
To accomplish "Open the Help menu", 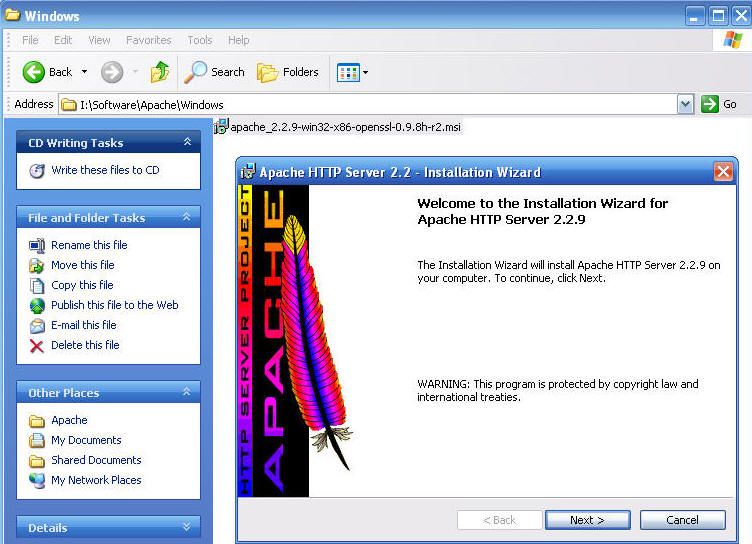I will [x=238, y=40].
